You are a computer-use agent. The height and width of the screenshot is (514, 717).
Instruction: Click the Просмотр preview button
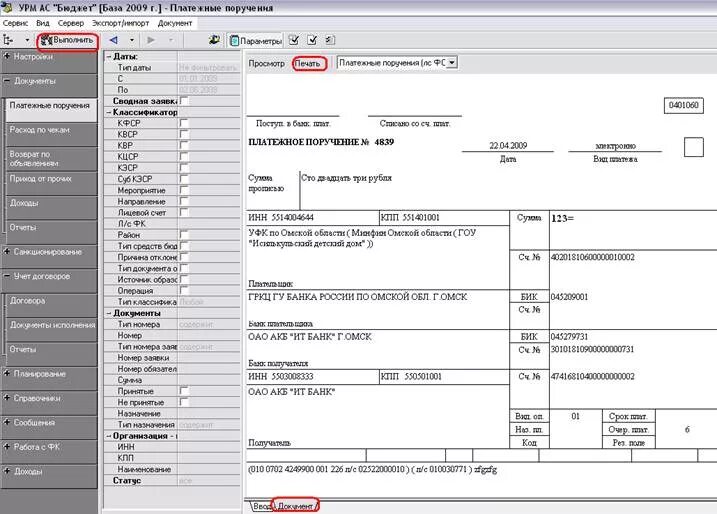tap(267, 63)
